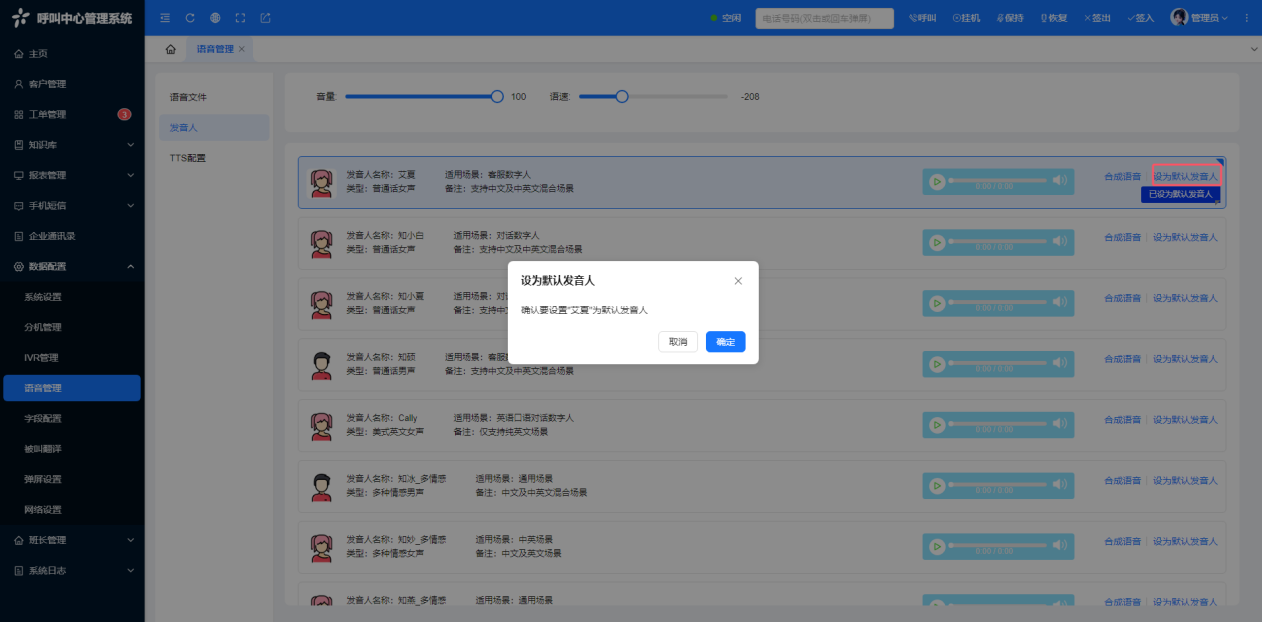Expand the 班长管理 sidebar menu
The image size is (1262, 622).
(70, 540)
